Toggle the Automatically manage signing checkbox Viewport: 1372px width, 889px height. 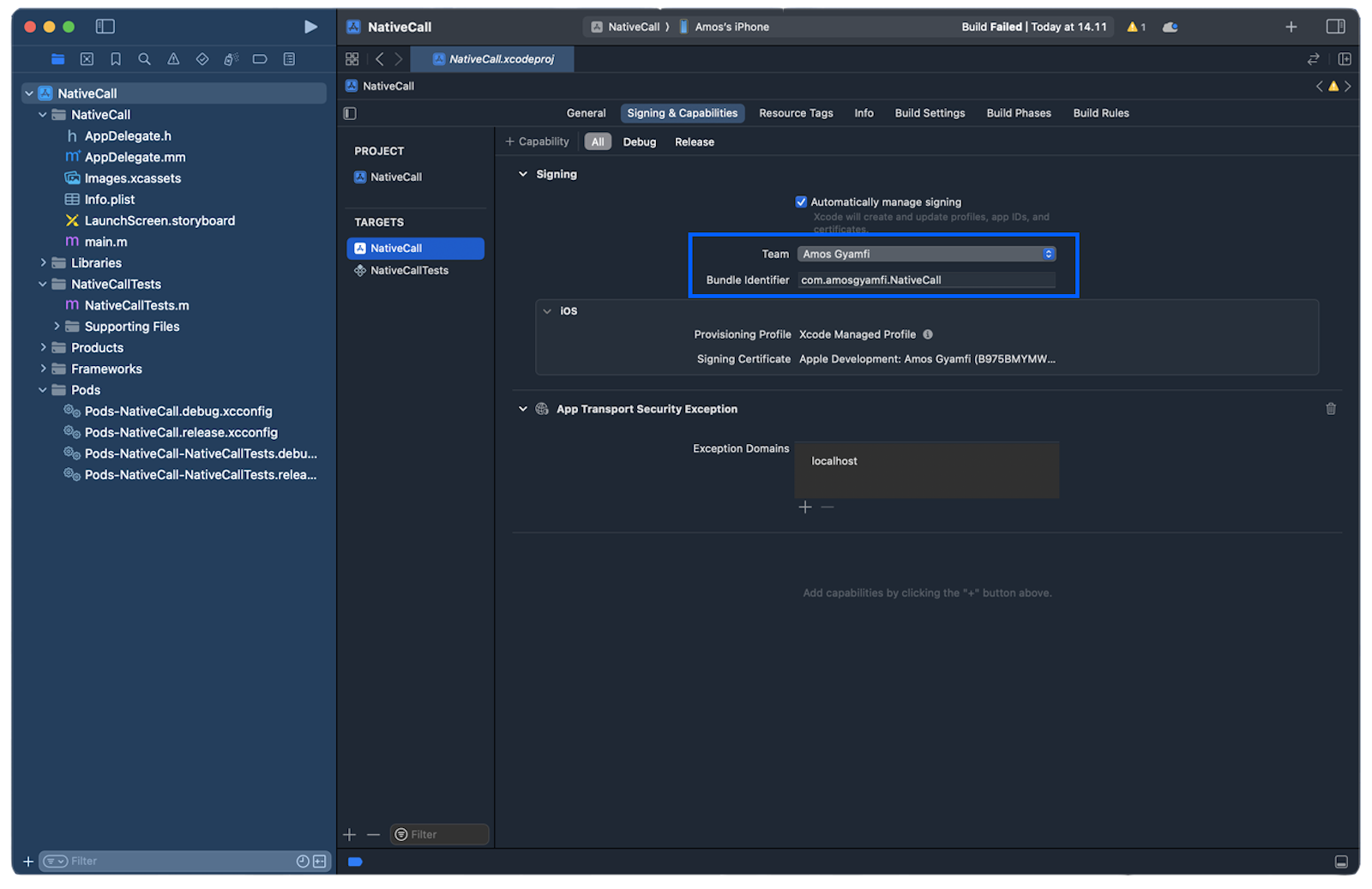coord(801,201)
